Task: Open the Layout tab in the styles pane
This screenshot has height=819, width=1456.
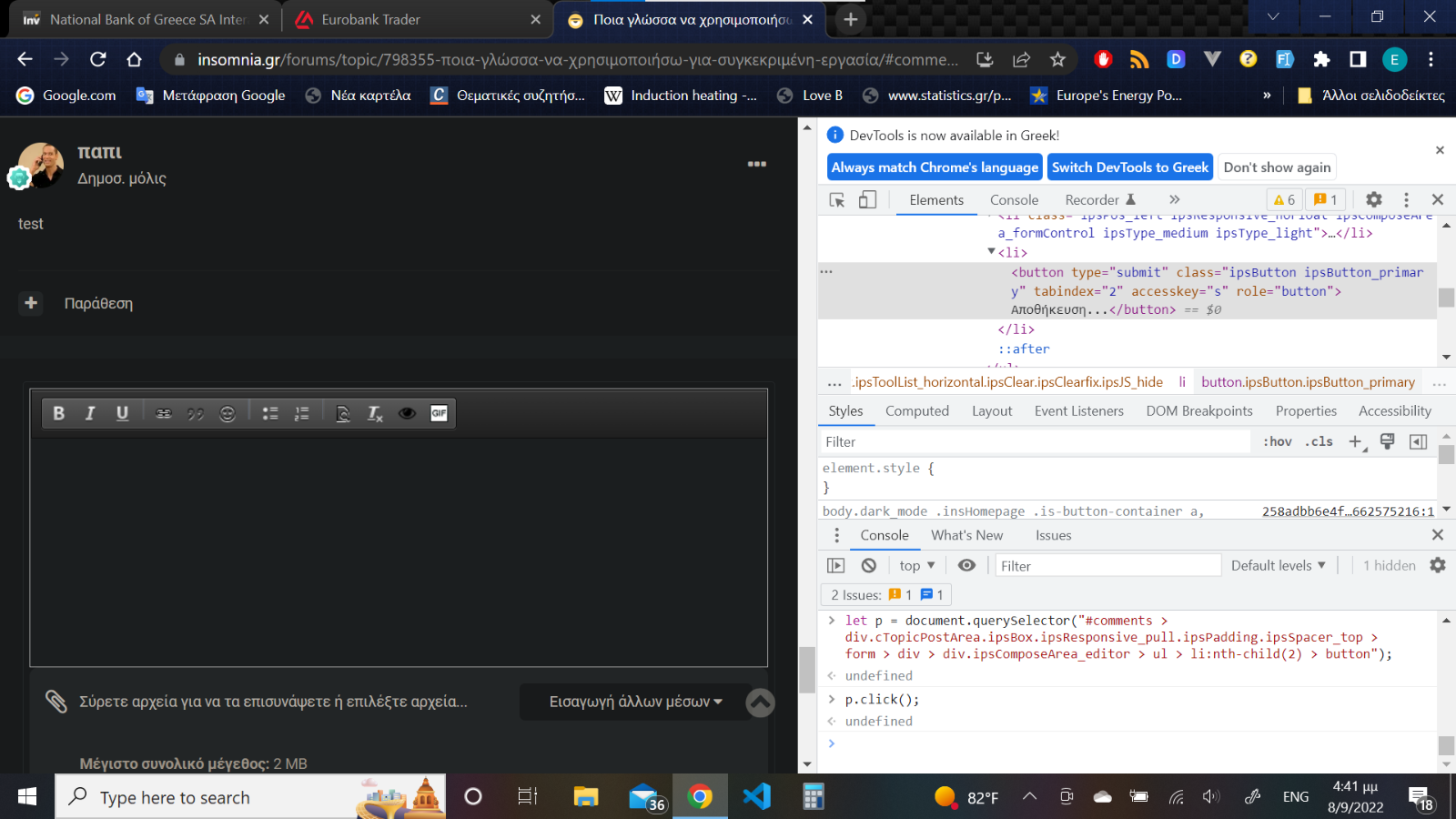Action: coord(992,411)
